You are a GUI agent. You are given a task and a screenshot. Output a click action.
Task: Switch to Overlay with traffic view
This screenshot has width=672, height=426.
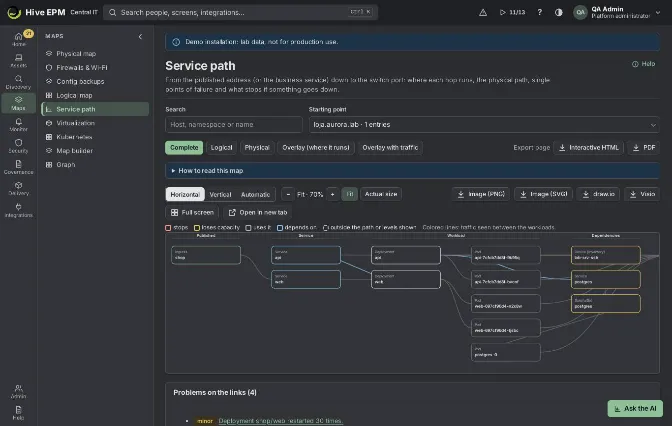tap(390, 147)
